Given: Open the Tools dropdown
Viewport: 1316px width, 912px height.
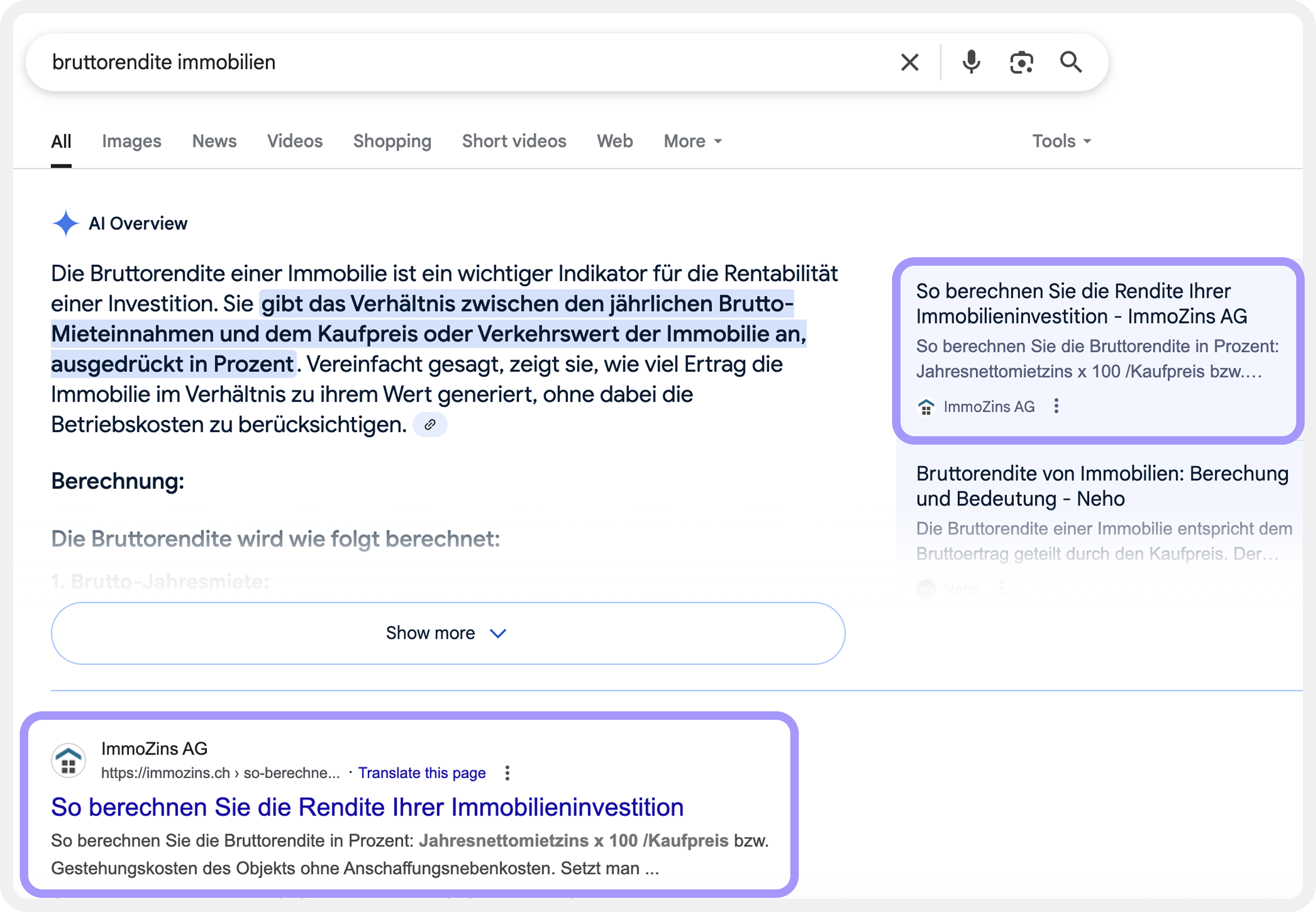Looking at the screenshot, I should click(1062, 141).
